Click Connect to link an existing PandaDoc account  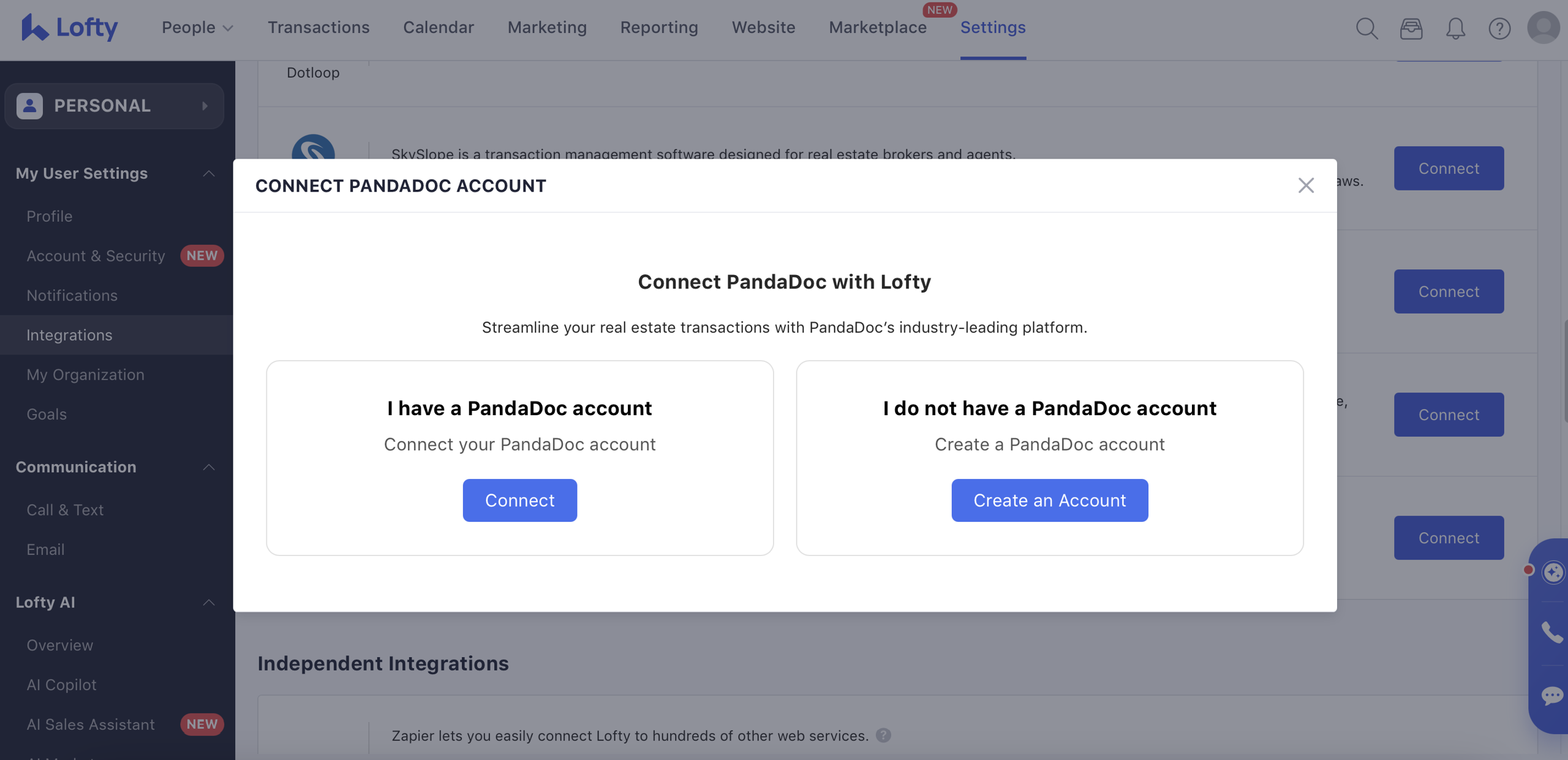coord(519,500)
